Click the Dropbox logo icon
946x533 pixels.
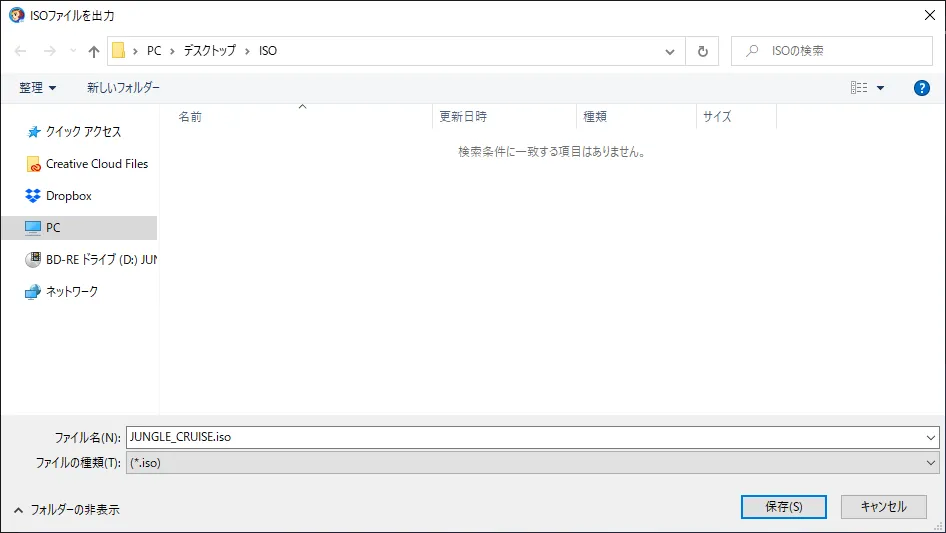[x=33, y=196]
